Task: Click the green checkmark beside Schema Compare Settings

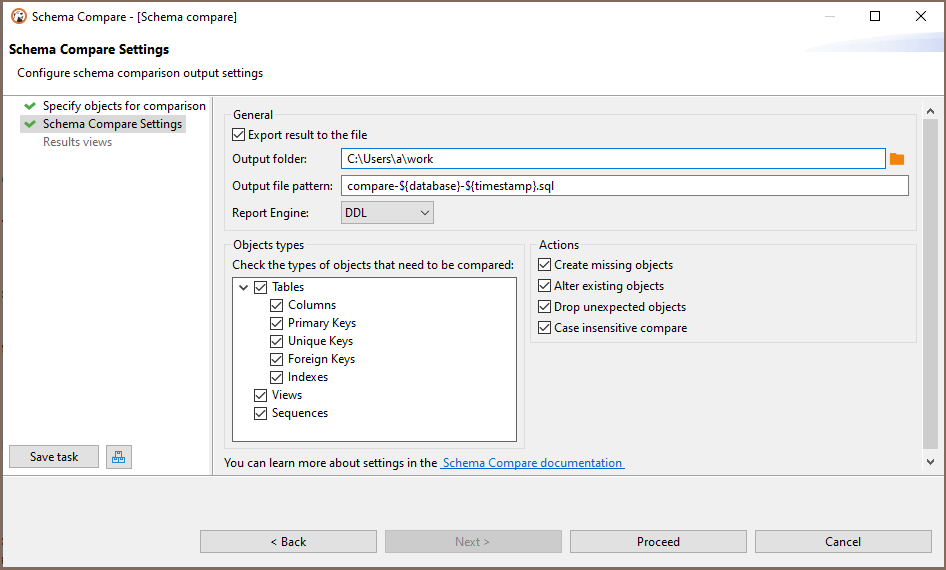Action: tap(30, 124)
